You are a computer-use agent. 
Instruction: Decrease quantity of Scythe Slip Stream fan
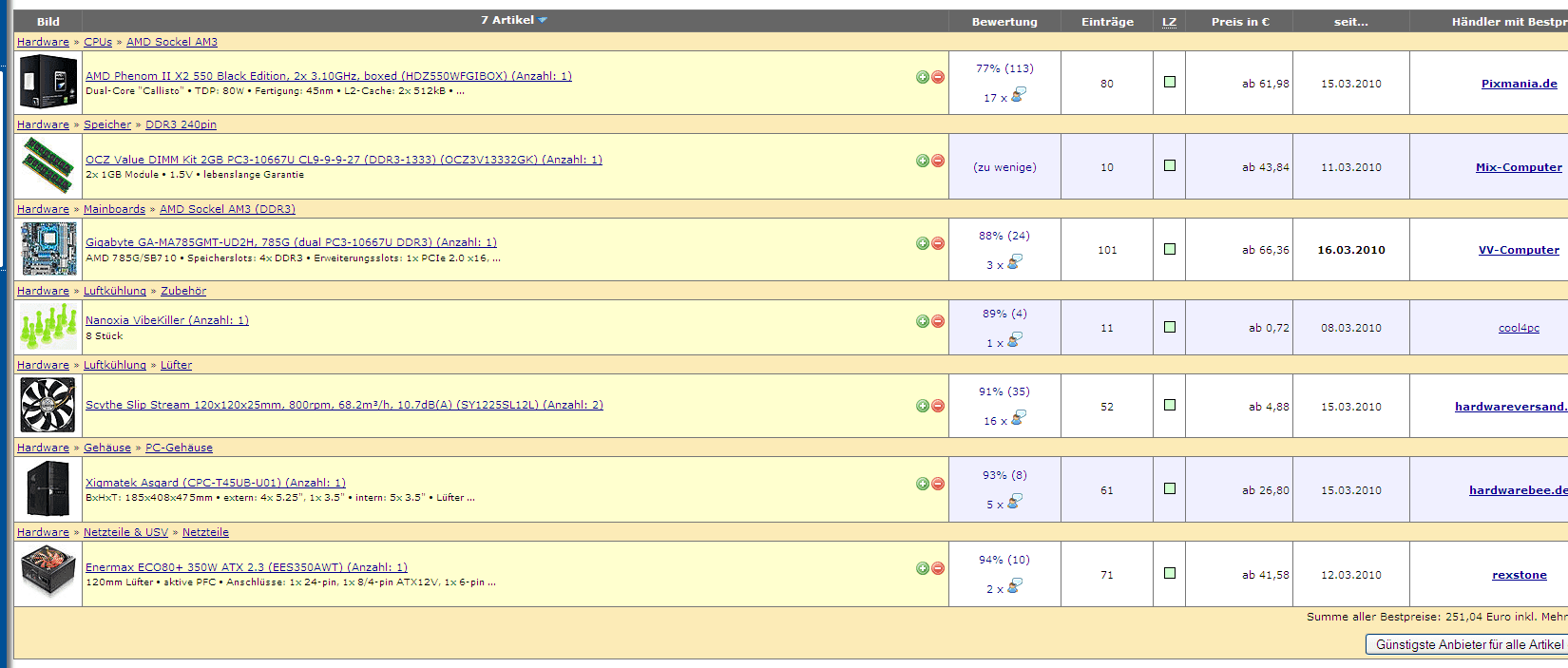click(938, 406)
